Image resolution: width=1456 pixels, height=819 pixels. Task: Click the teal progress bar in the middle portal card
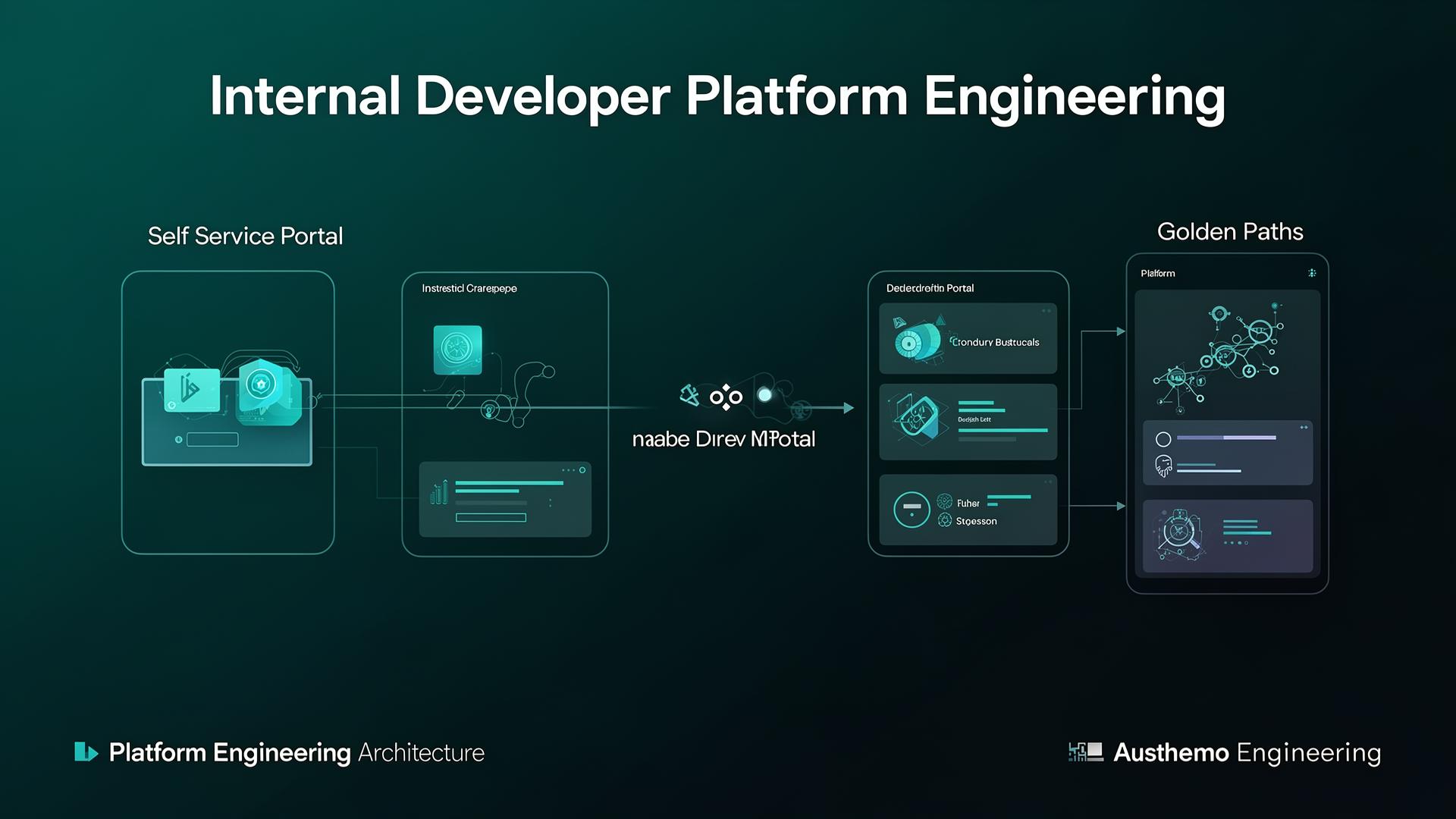pyautogui.click(x=1003, y=430)
